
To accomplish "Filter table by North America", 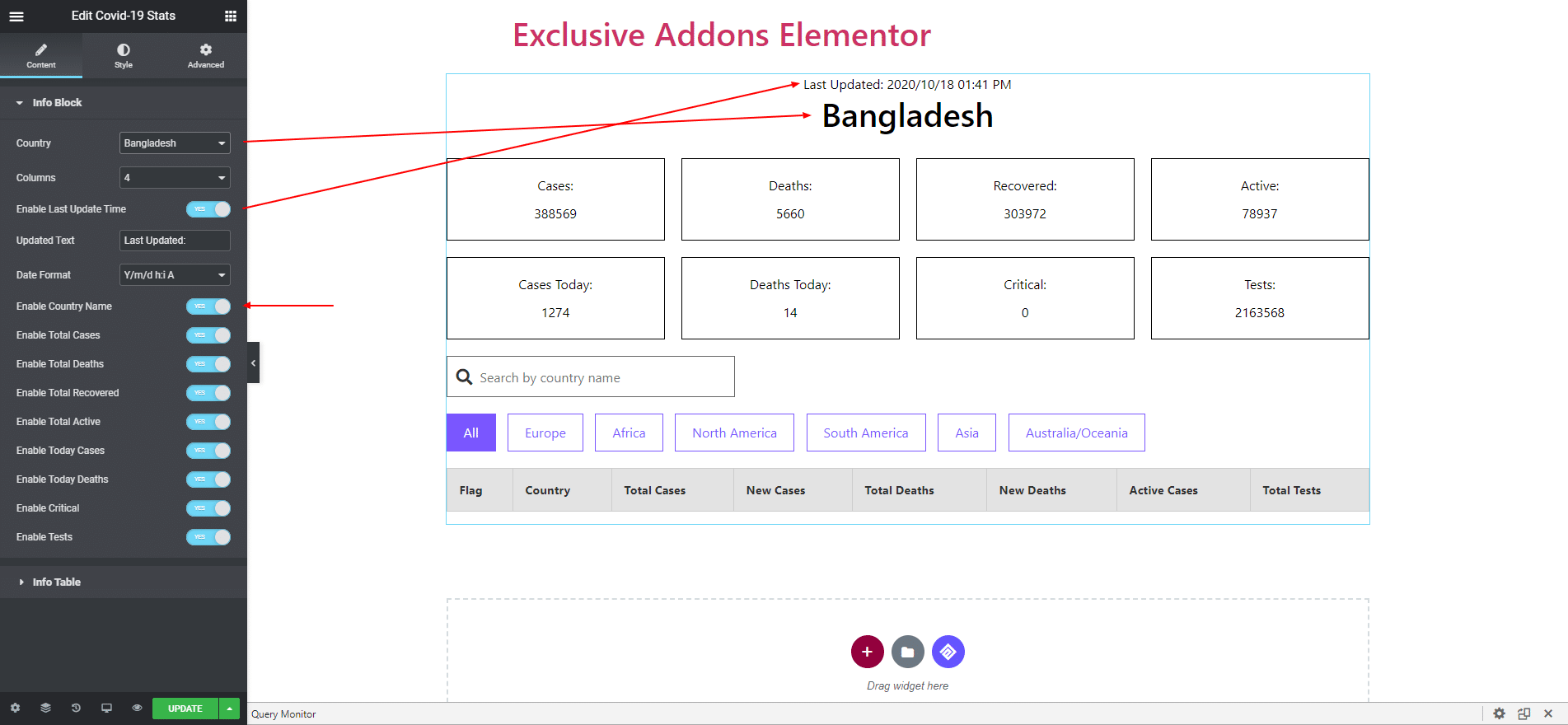I will pyautogui.click(x=734, y=433).
